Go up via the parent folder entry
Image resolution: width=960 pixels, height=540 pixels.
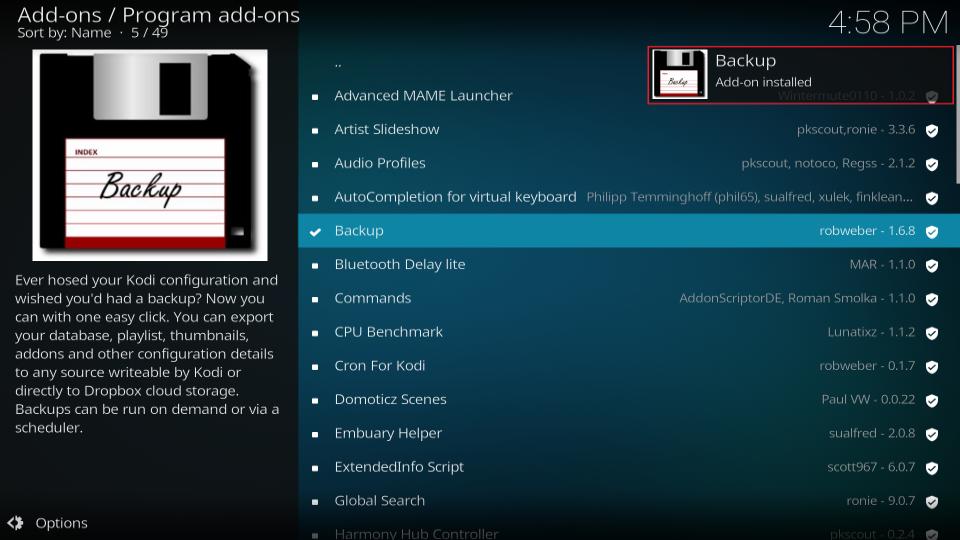[338, 64]
